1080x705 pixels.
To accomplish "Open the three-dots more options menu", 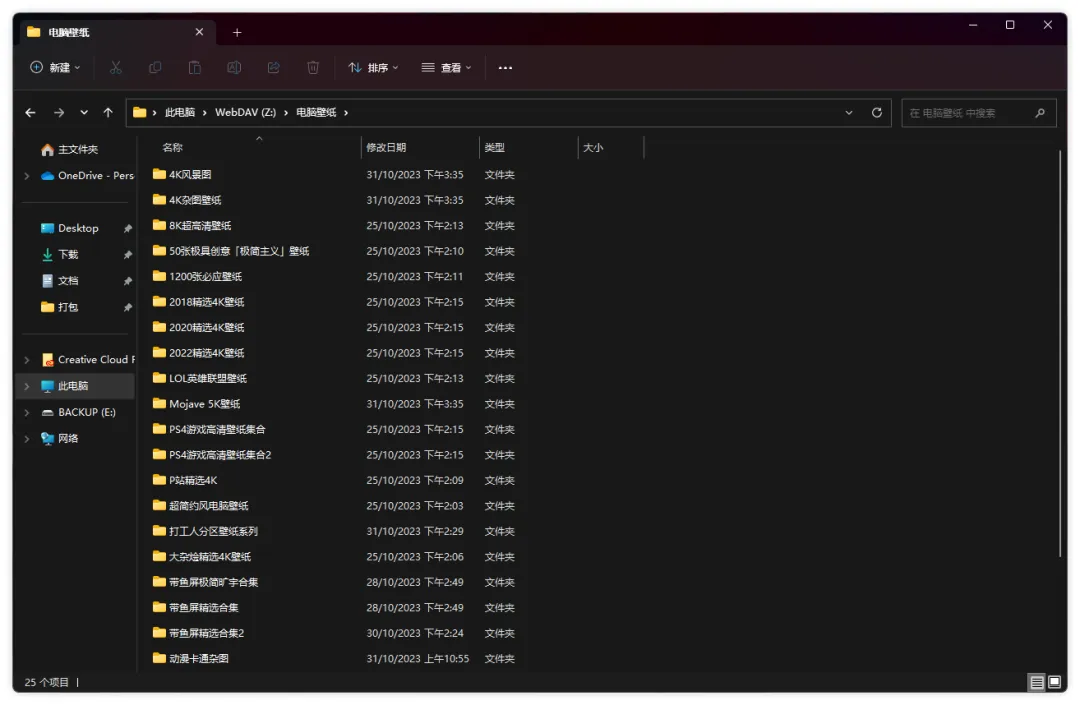I will pyautogui.click(x=505, y=68).
